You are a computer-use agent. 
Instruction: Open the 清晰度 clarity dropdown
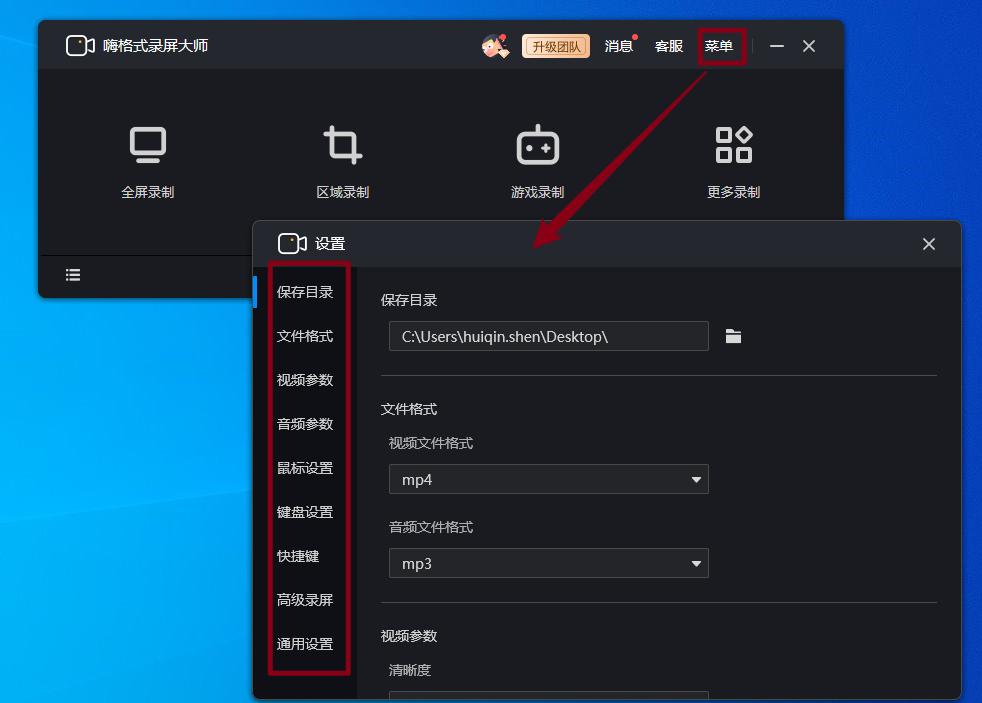(x=548, y=695)
